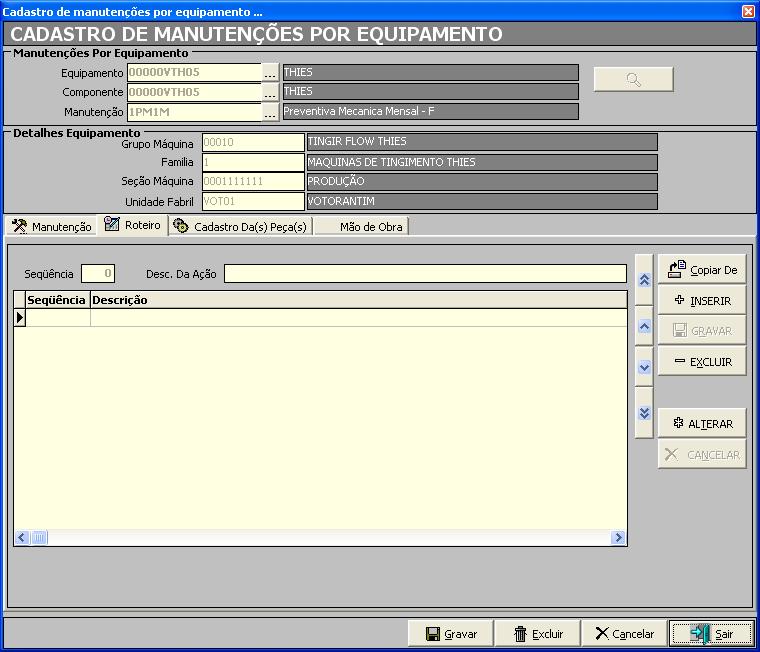
Task: Switch to the Manutenção tab
Action: [52, 227]
